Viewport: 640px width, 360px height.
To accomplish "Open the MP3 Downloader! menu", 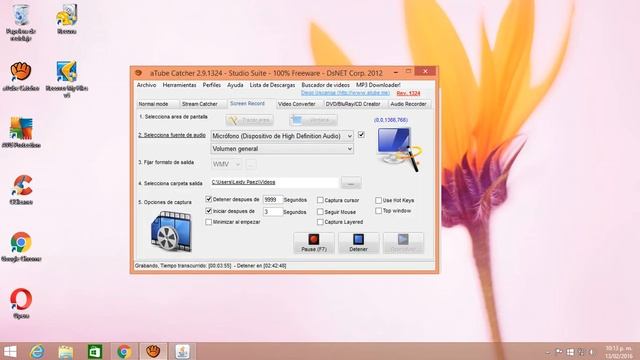I will point(378,85).
